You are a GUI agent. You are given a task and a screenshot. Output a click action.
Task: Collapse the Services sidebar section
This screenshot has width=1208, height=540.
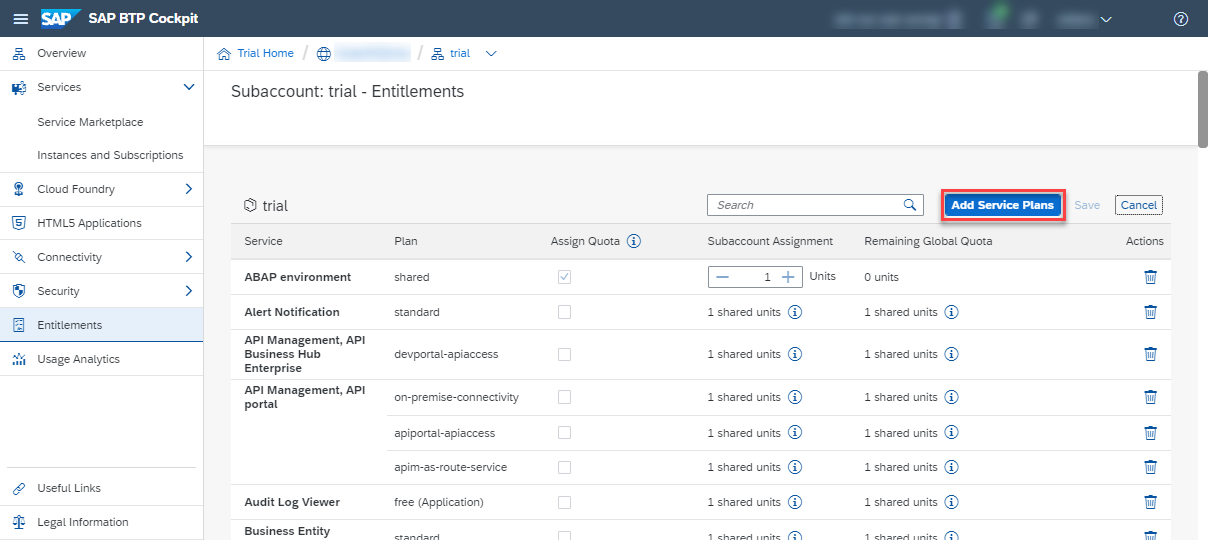(189, 87)
